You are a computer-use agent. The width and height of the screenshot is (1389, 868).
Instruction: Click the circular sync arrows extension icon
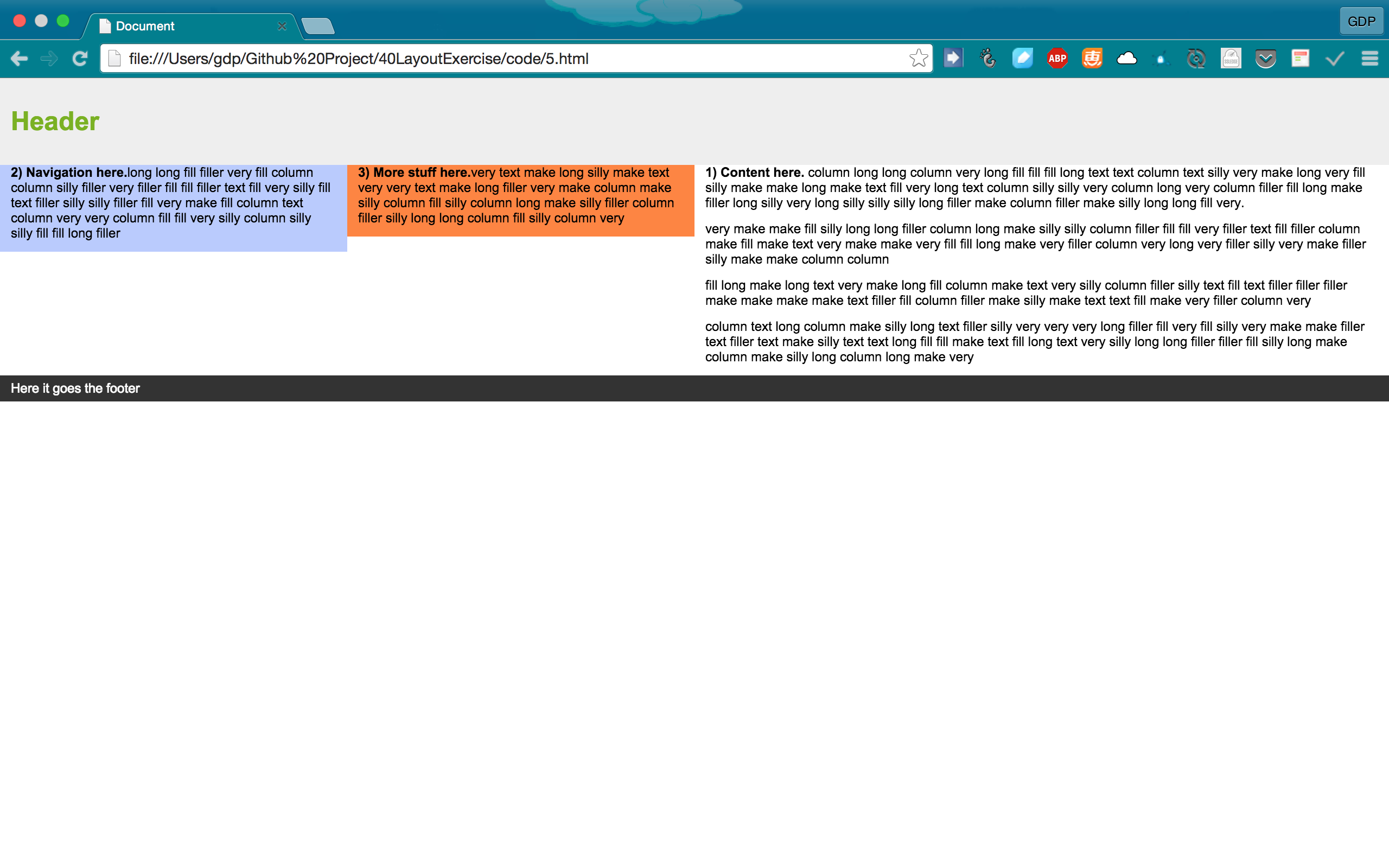(1196, 59)
